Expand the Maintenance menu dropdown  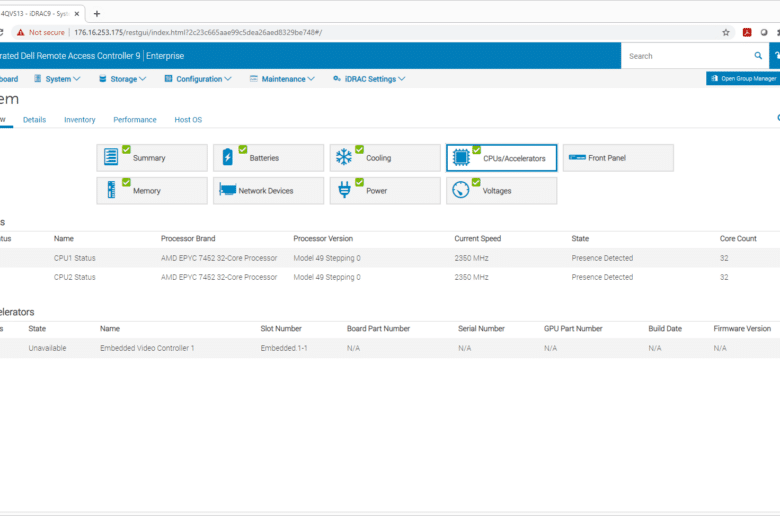pos(282,79)
